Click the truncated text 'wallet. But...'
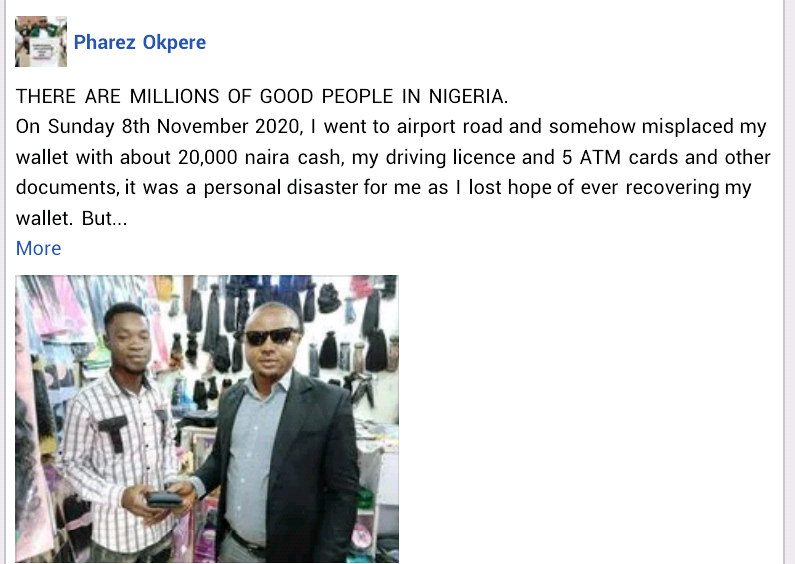 tap(71, 218)
